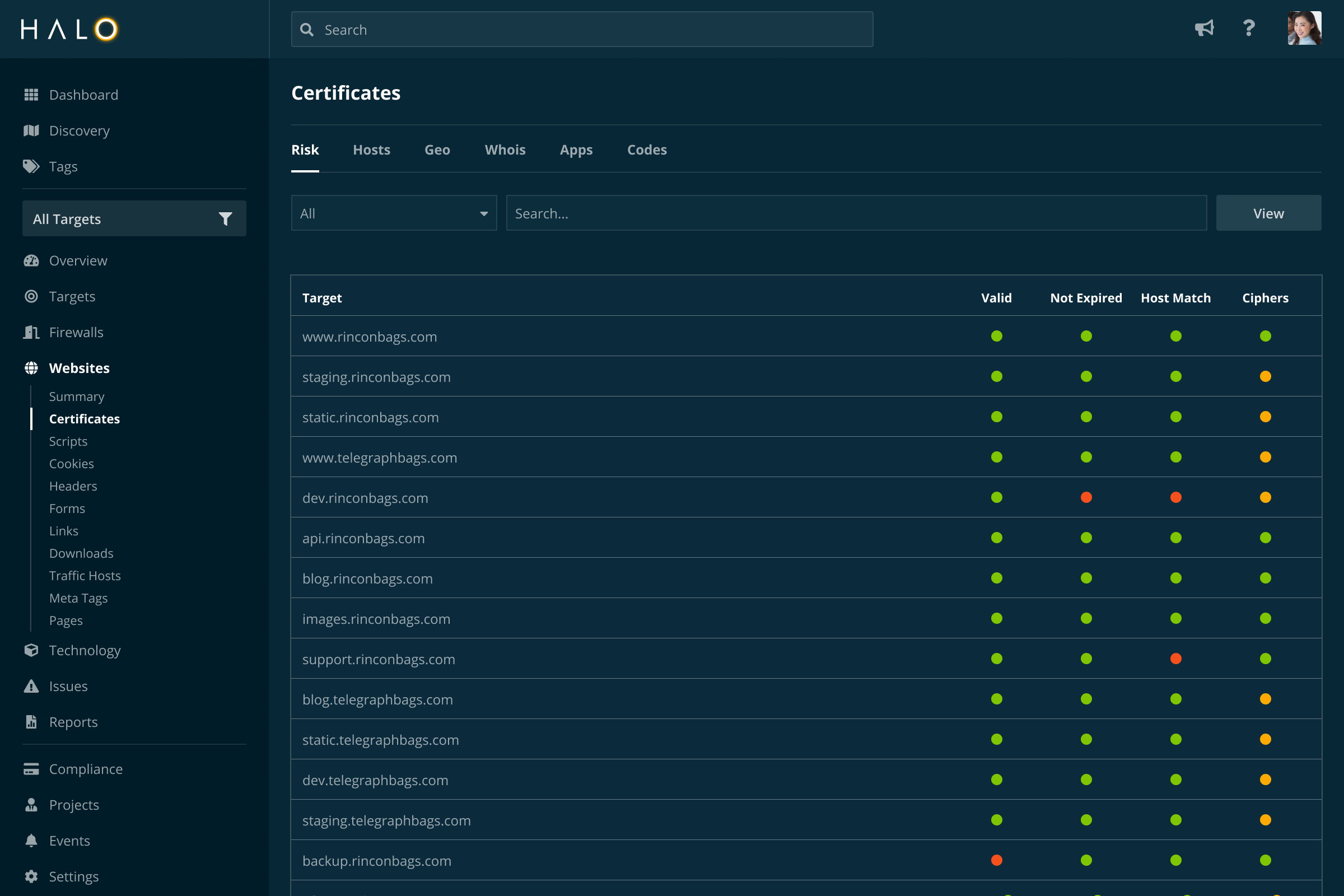The width and height of the screenshot is (1344, 896).
Task: Click the Tags icon in sidebar
Action: [x=31, y=166]
